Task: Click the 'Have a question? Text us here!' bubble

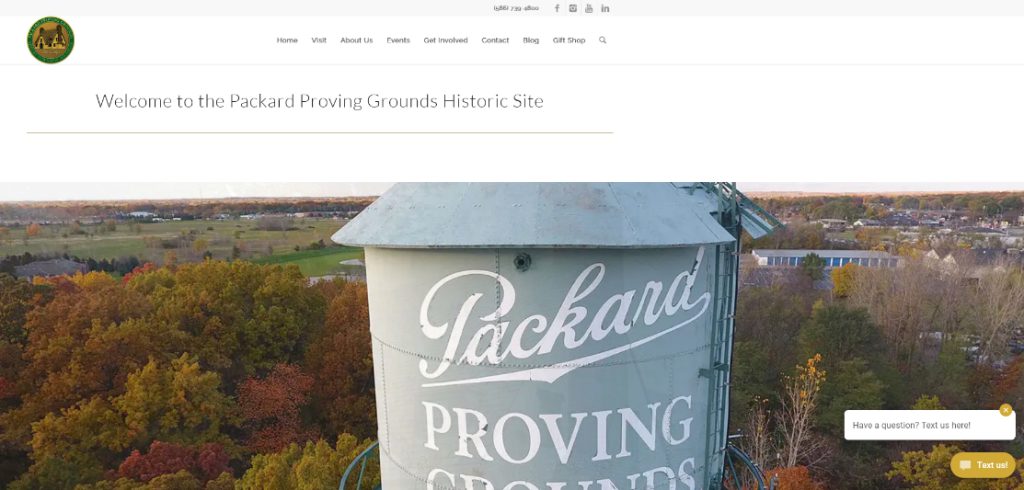Action: [x=929, y=425]
